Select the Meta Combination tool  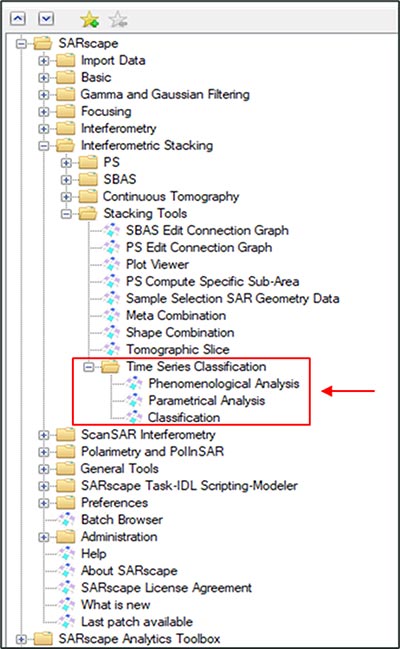176,315
